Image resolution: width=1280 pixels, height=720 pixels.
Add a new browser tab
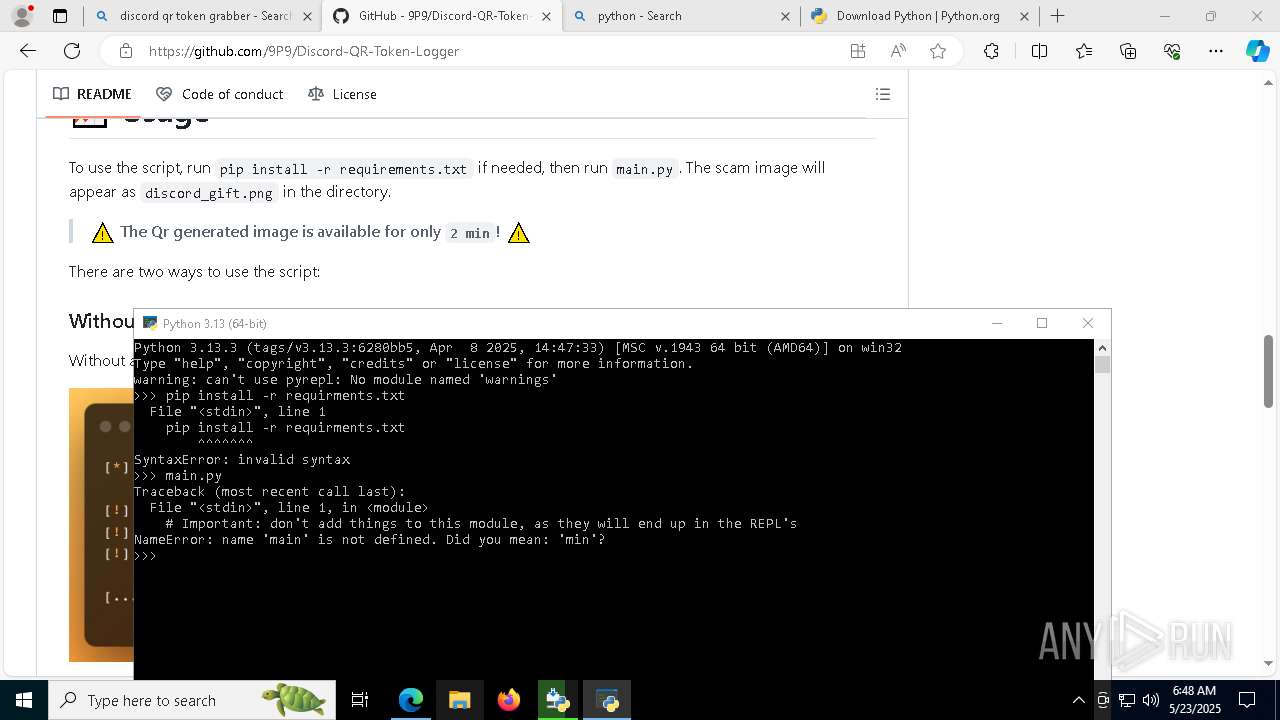[x=1057, y=16]
